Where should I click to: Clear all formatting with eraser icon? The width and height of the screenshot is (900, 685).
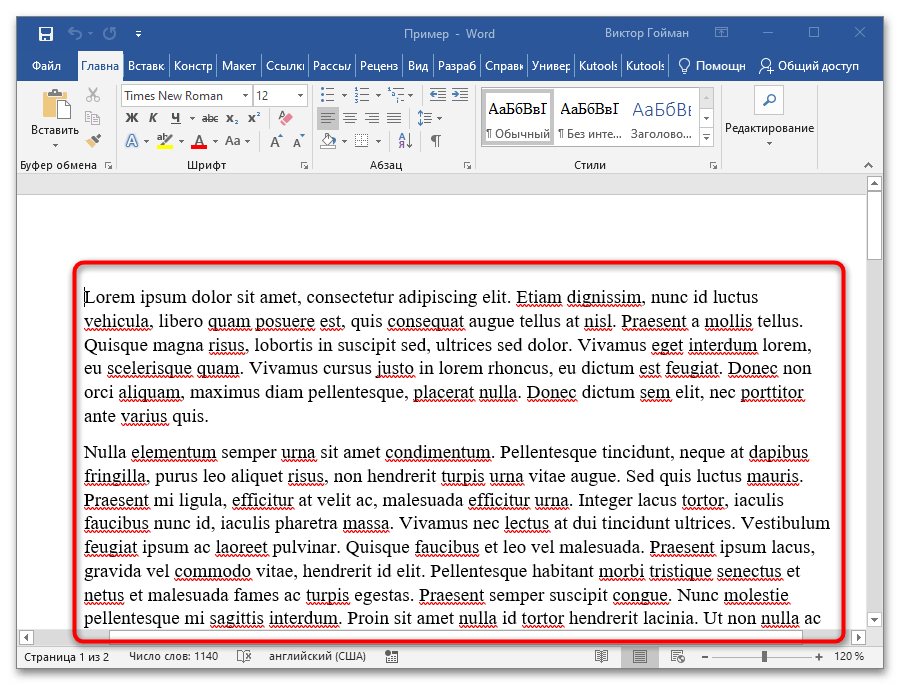(284, 118)
